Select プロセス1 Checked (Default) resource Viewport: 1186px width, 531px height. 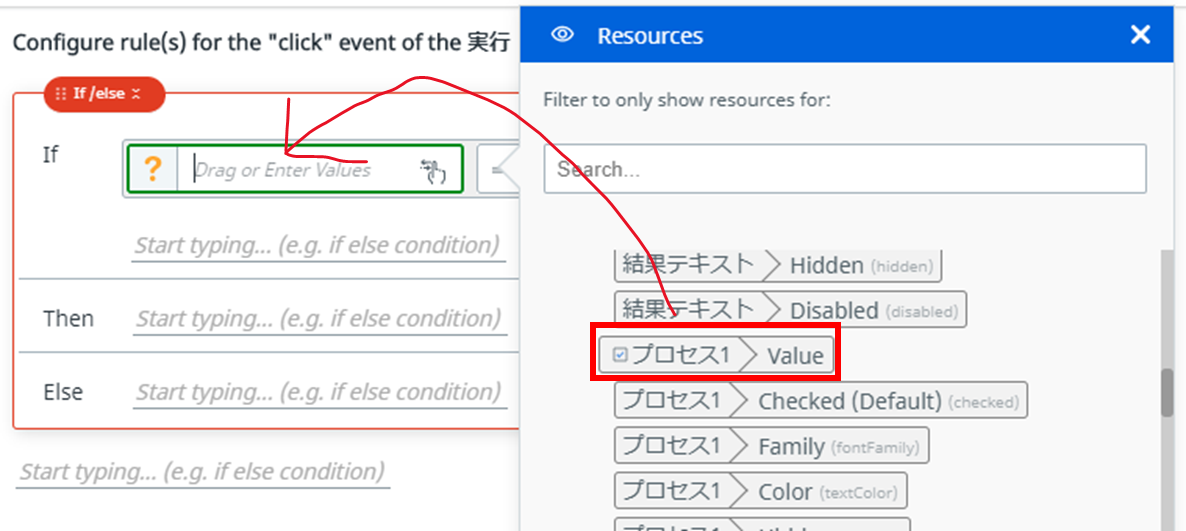pos(820,401)
